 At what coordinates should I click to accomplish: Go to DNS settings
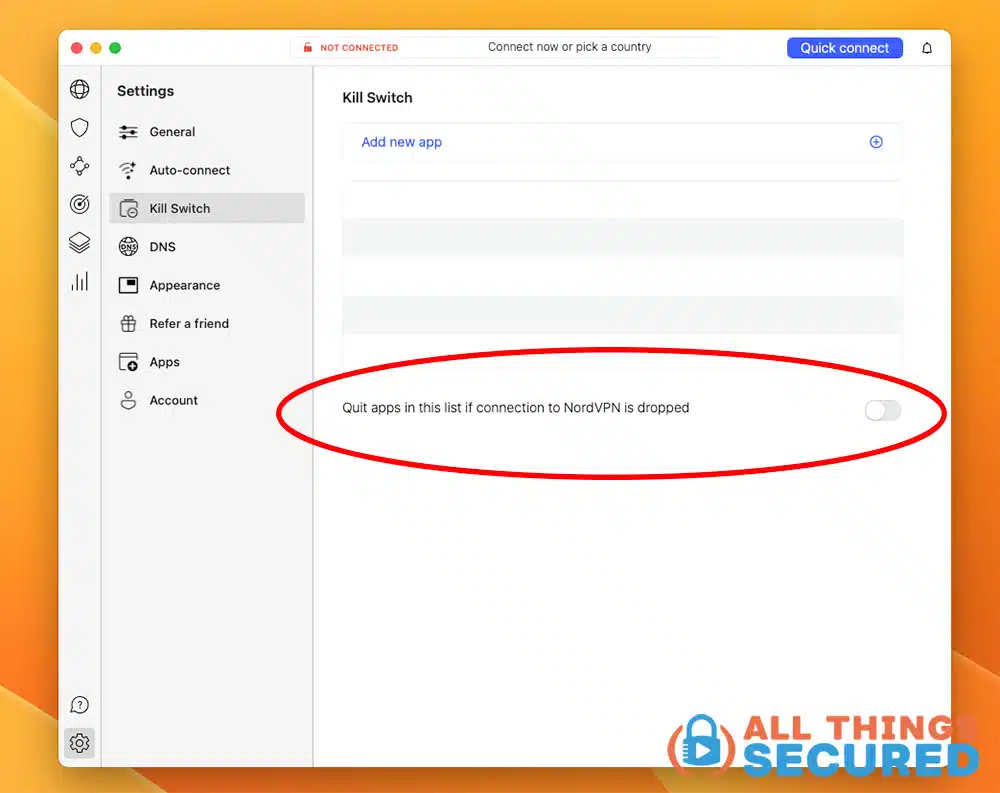tap(162, 247)
